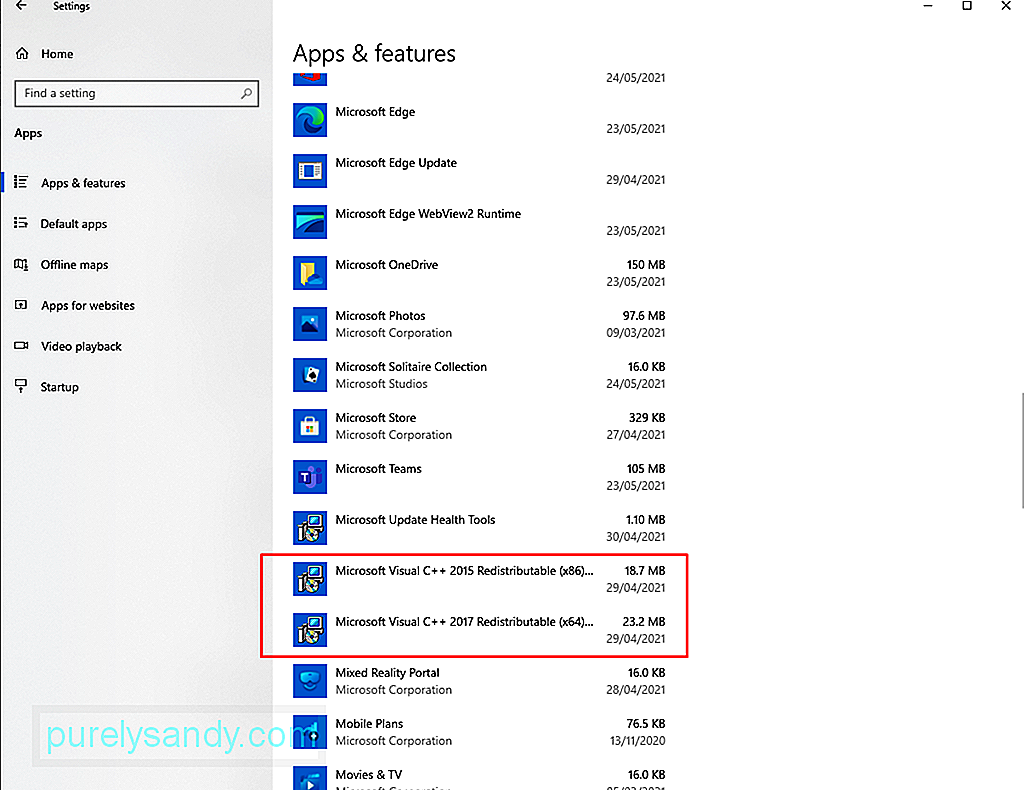Select the Video playback sidebar icon
1024x790 pixels.
click(x=21, y=346)
